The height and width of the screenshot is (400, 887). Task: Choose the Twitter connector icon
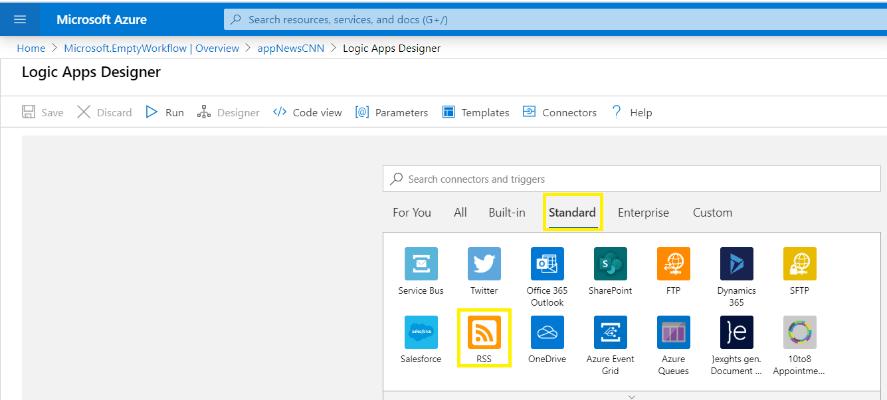pos(484,264)
